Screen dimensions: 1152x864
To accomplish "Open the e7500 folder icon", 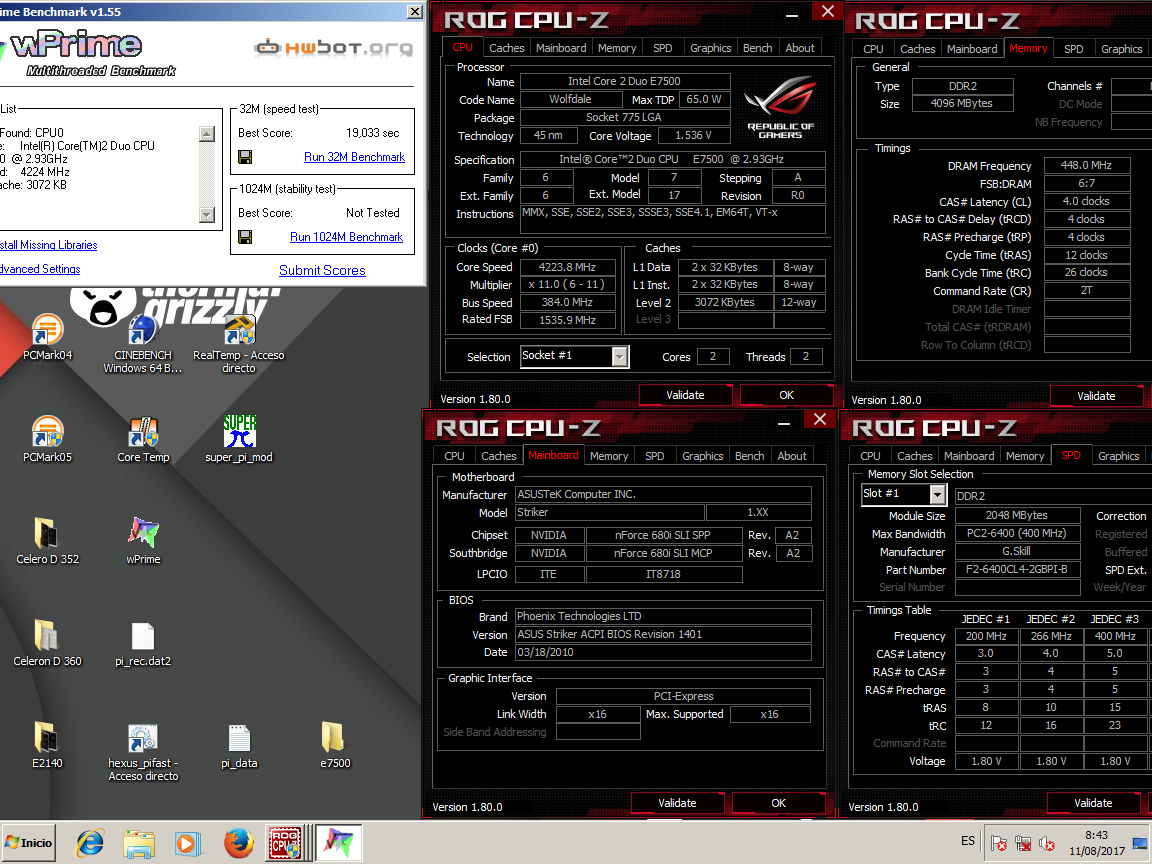I will tap(335, 746).
